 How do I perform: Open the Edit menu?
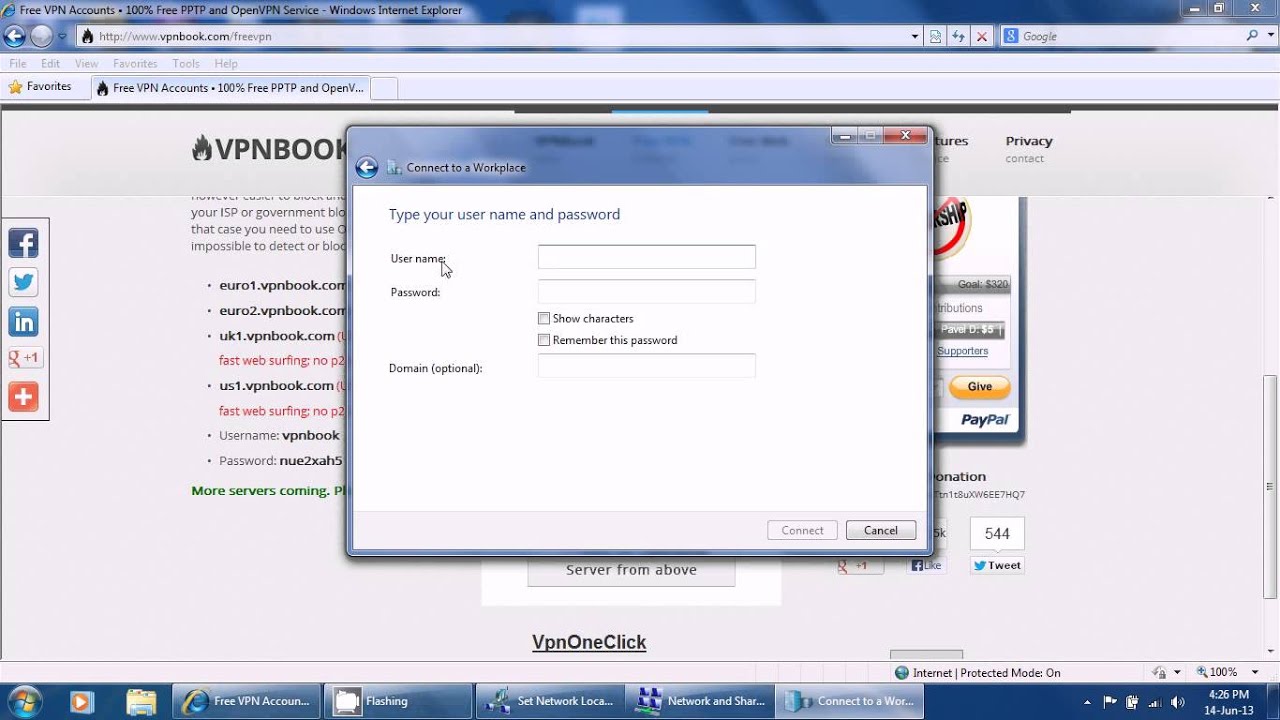click(x=50, y=63)
